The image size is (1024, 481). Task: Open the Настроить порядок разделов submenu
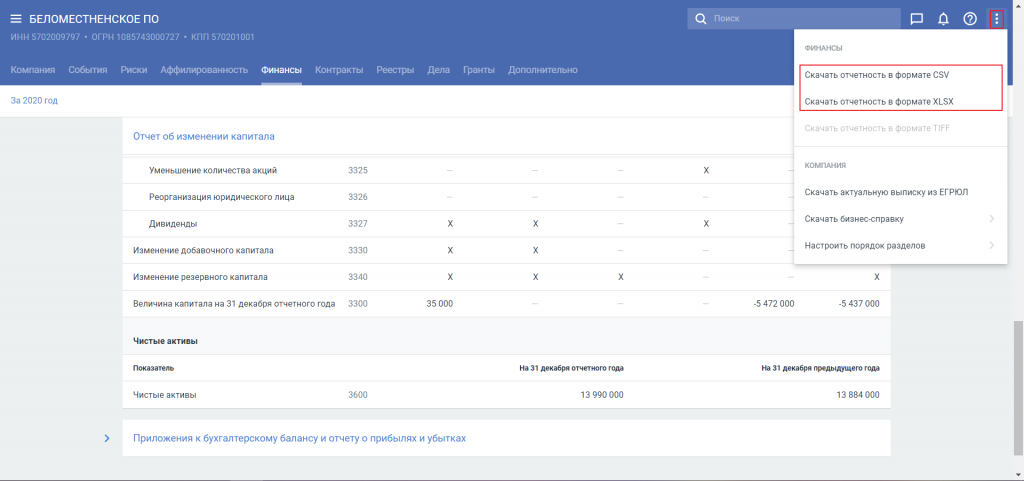click(x=901, y=245)
